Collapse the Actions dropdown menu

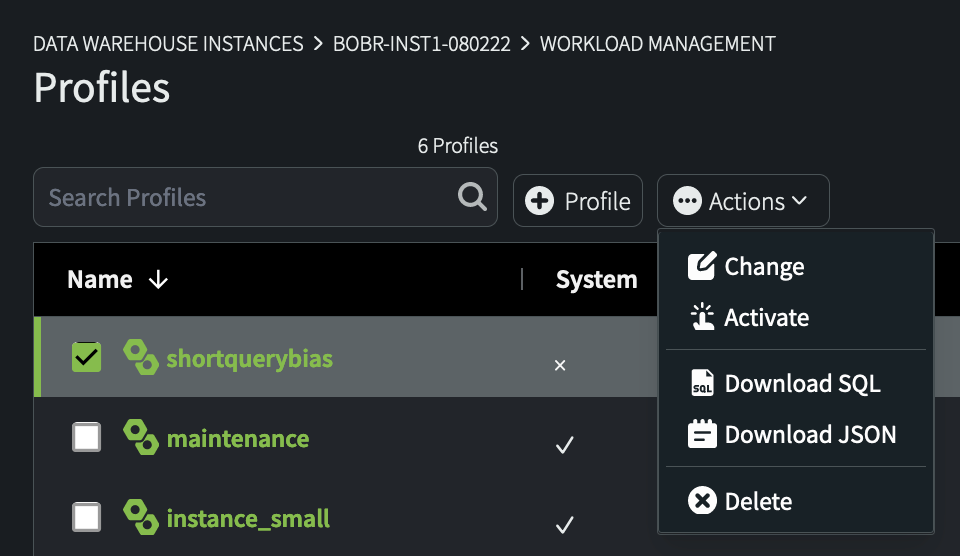point(743,201)
